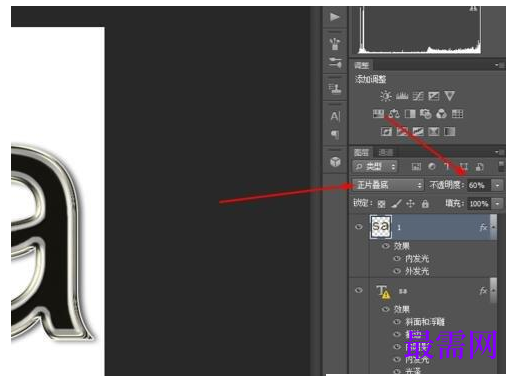Select layer 1 thumbnail
The image size is (516, 376).
click(x=381, y=227)
